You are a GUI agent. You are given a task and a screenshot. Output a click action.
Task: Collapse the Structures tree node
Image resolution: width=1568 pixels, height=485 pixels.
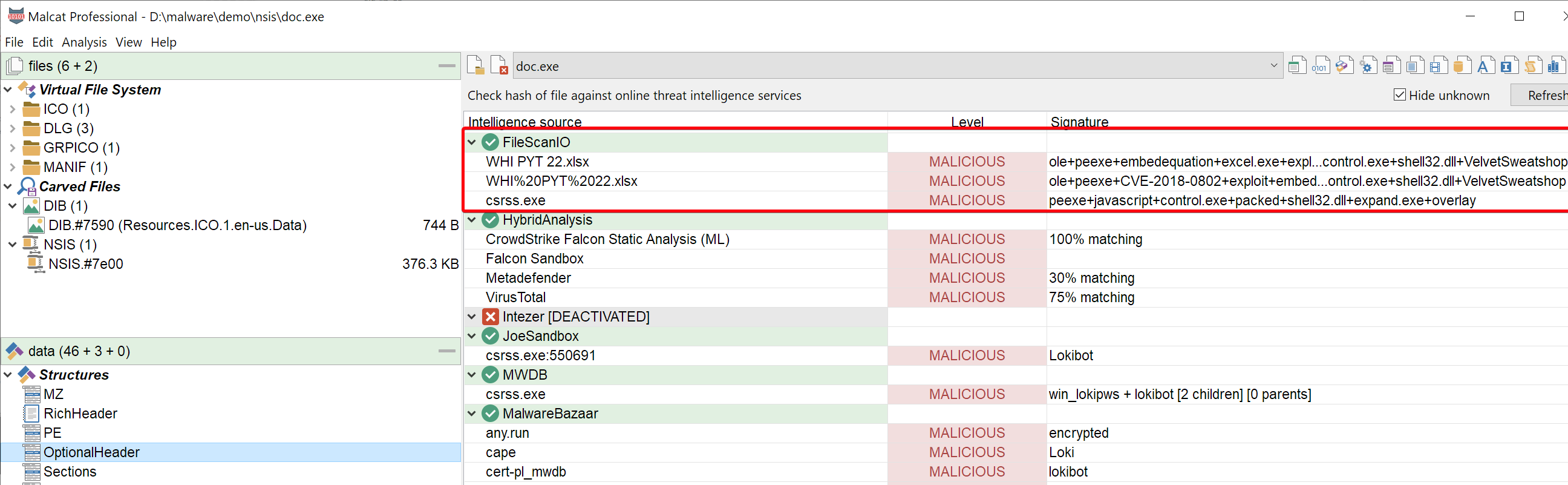(x=8, y=375)
